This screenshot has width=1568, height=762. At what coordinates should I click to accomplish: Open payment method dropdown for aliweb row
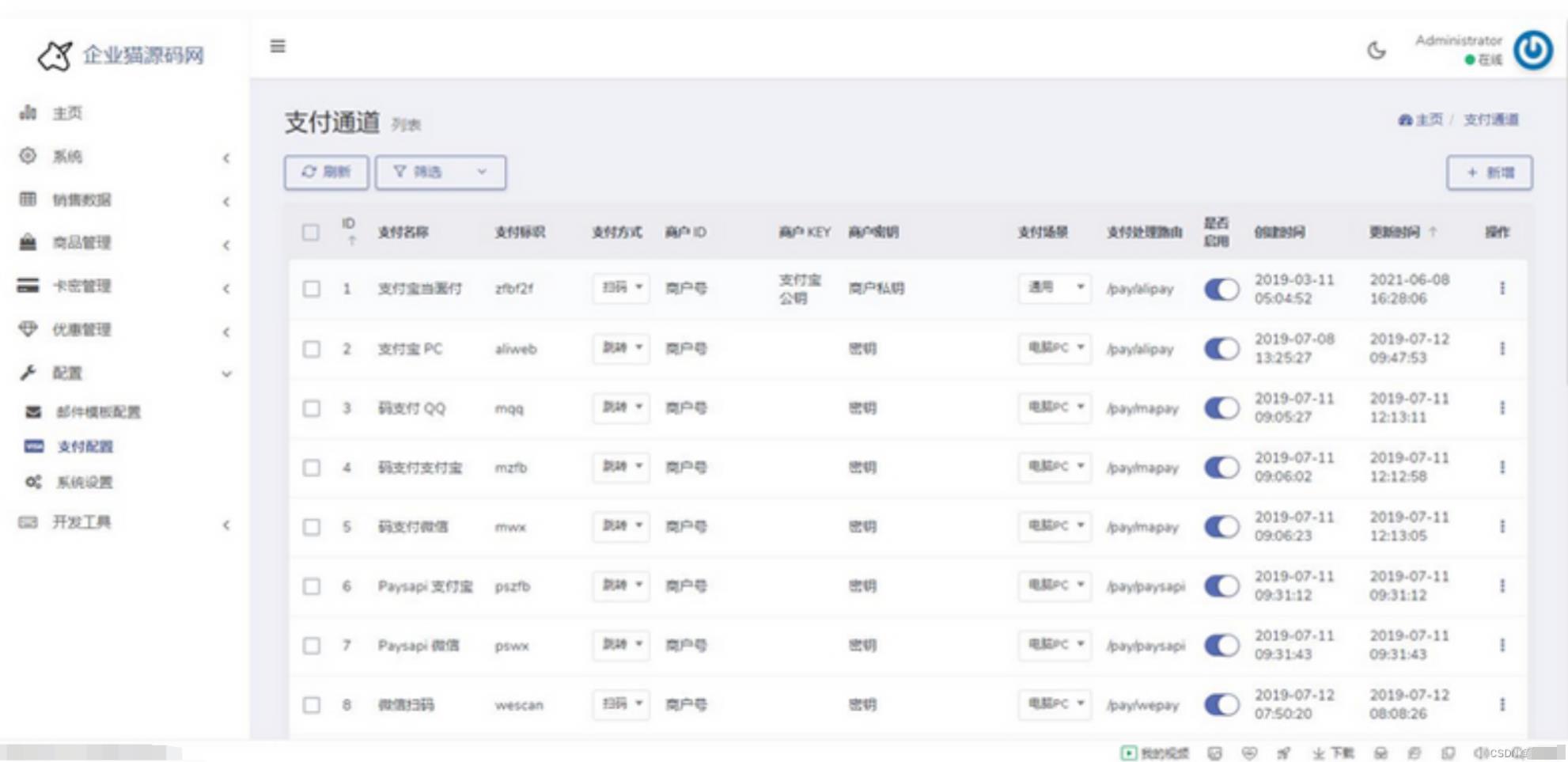[x=621, y=347]
